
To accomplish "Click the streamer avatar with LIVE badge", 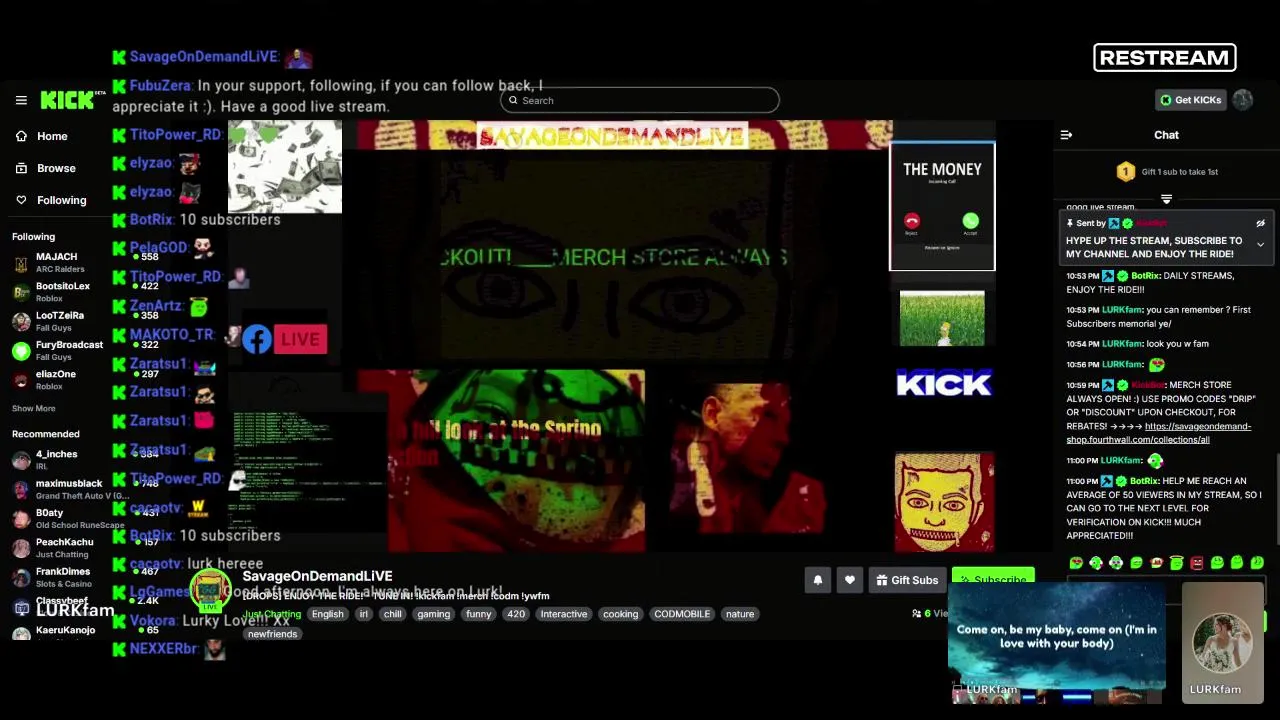I will point(209,590).
